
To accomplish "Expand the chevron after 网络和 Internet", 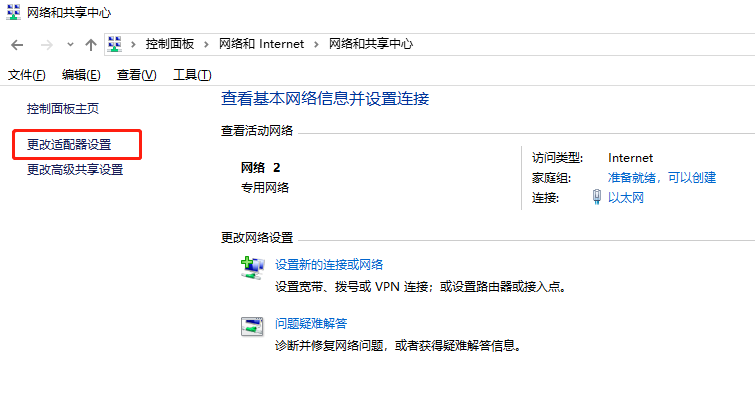I will point(316,44).
